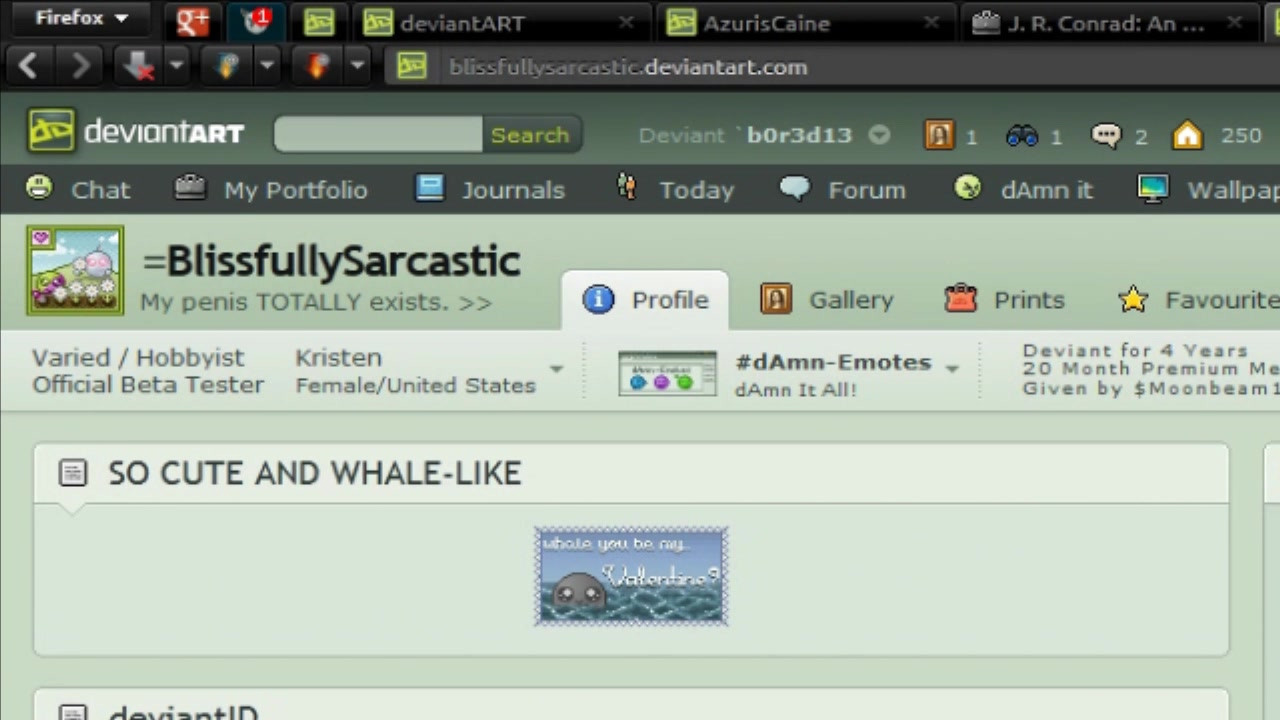Click the green Search button

[530, 135]
